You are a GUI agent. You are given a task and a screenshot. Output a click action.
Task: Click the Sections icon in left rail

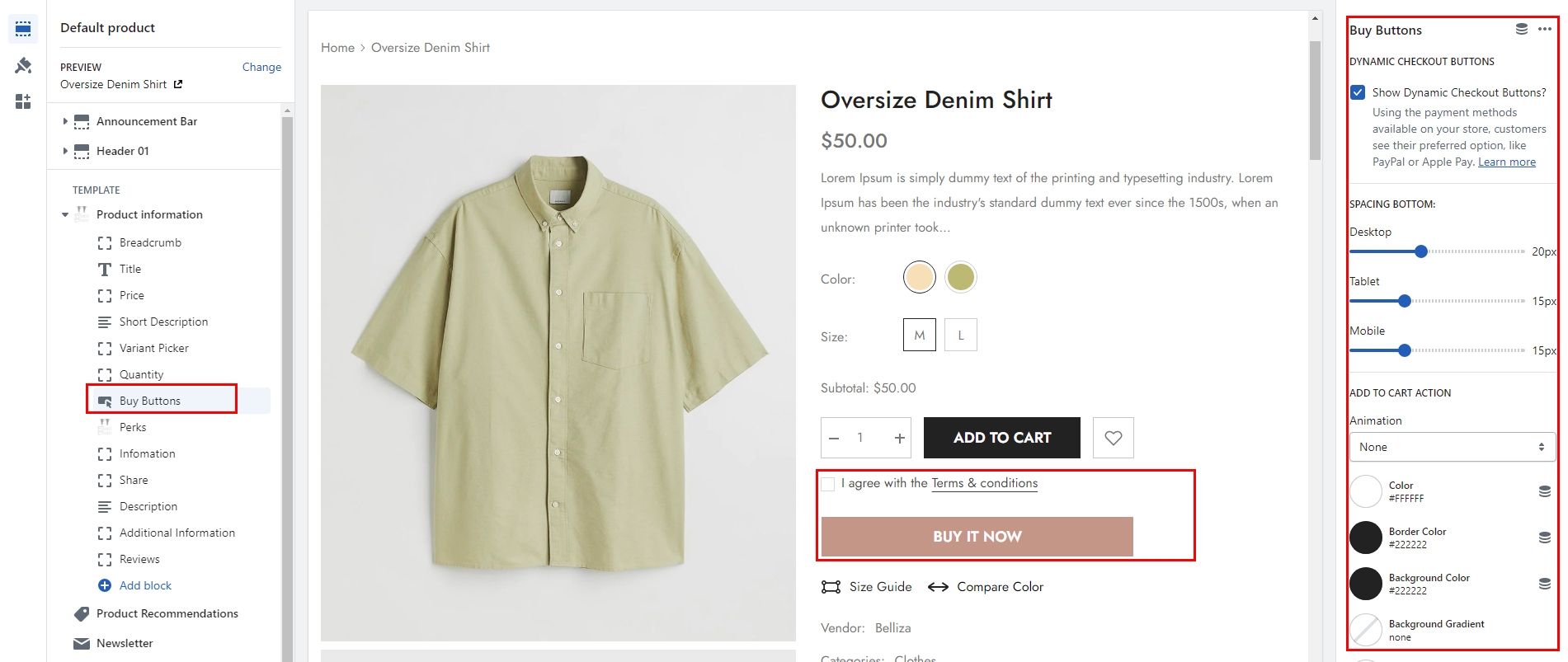pyautogui.click(x=23, y=29)
